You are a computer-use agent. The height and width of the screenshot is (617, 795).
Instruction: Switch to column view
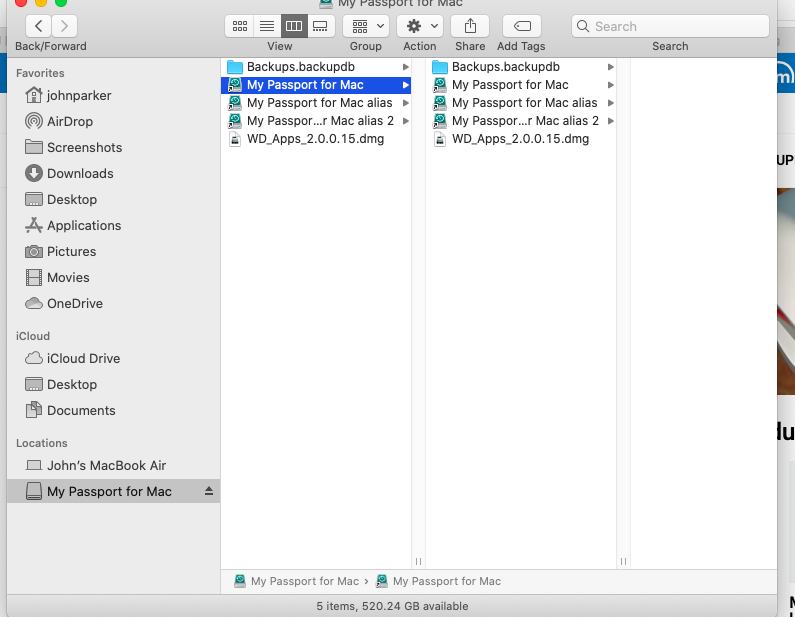point(294,26)
